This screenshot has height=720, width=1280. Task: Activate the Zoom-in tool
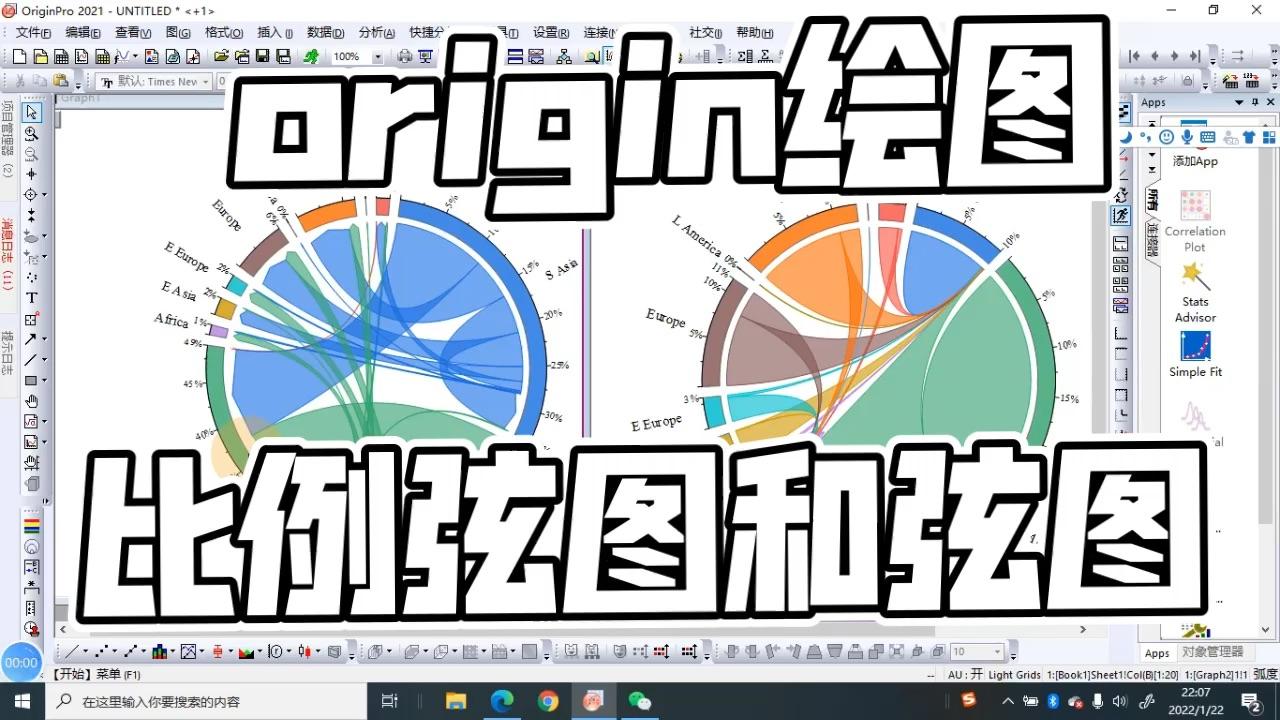(31, 133)
